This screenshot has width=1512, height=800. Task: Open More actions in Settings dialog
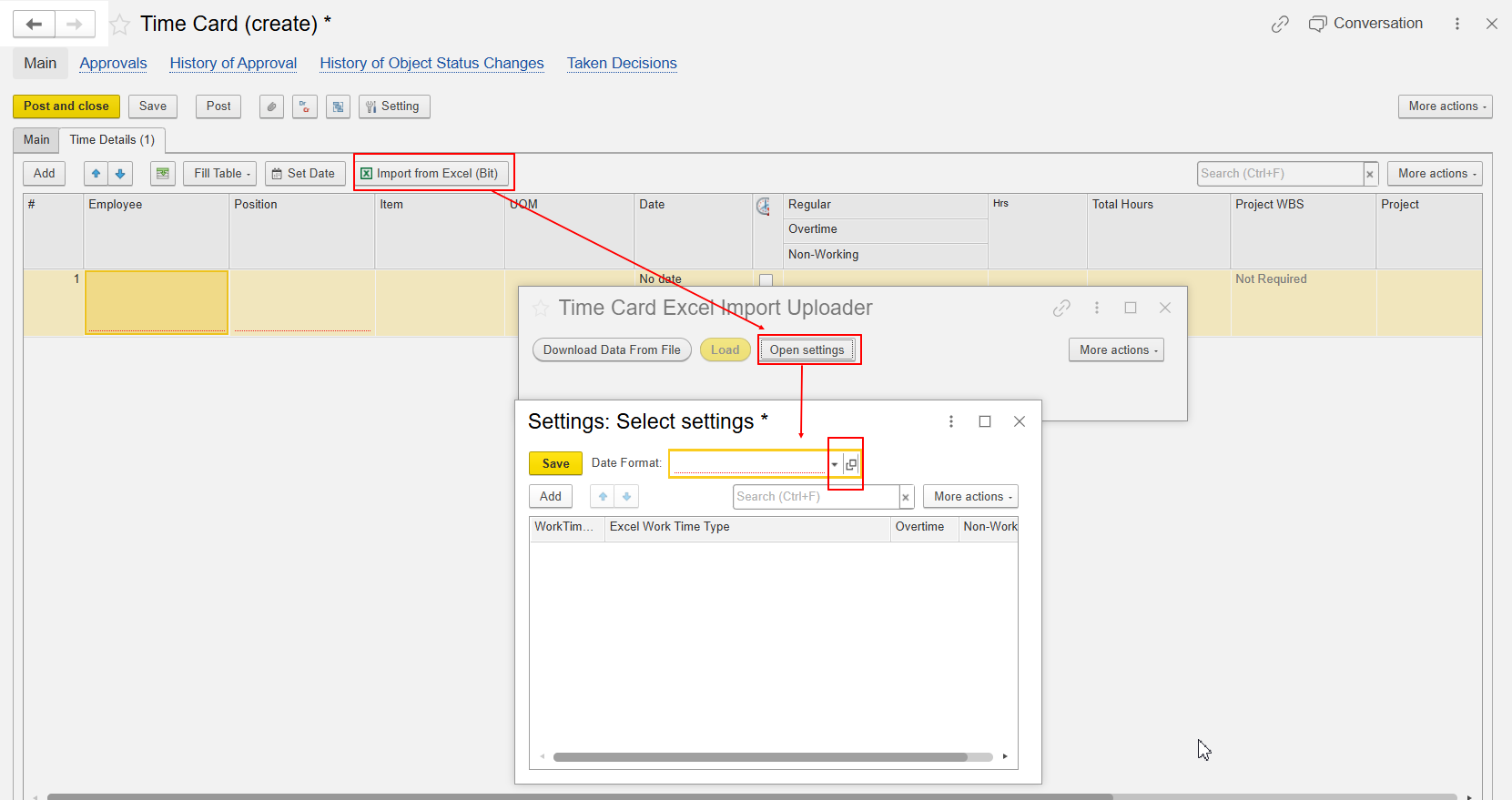pyautogui.click(x=970, y=497)
